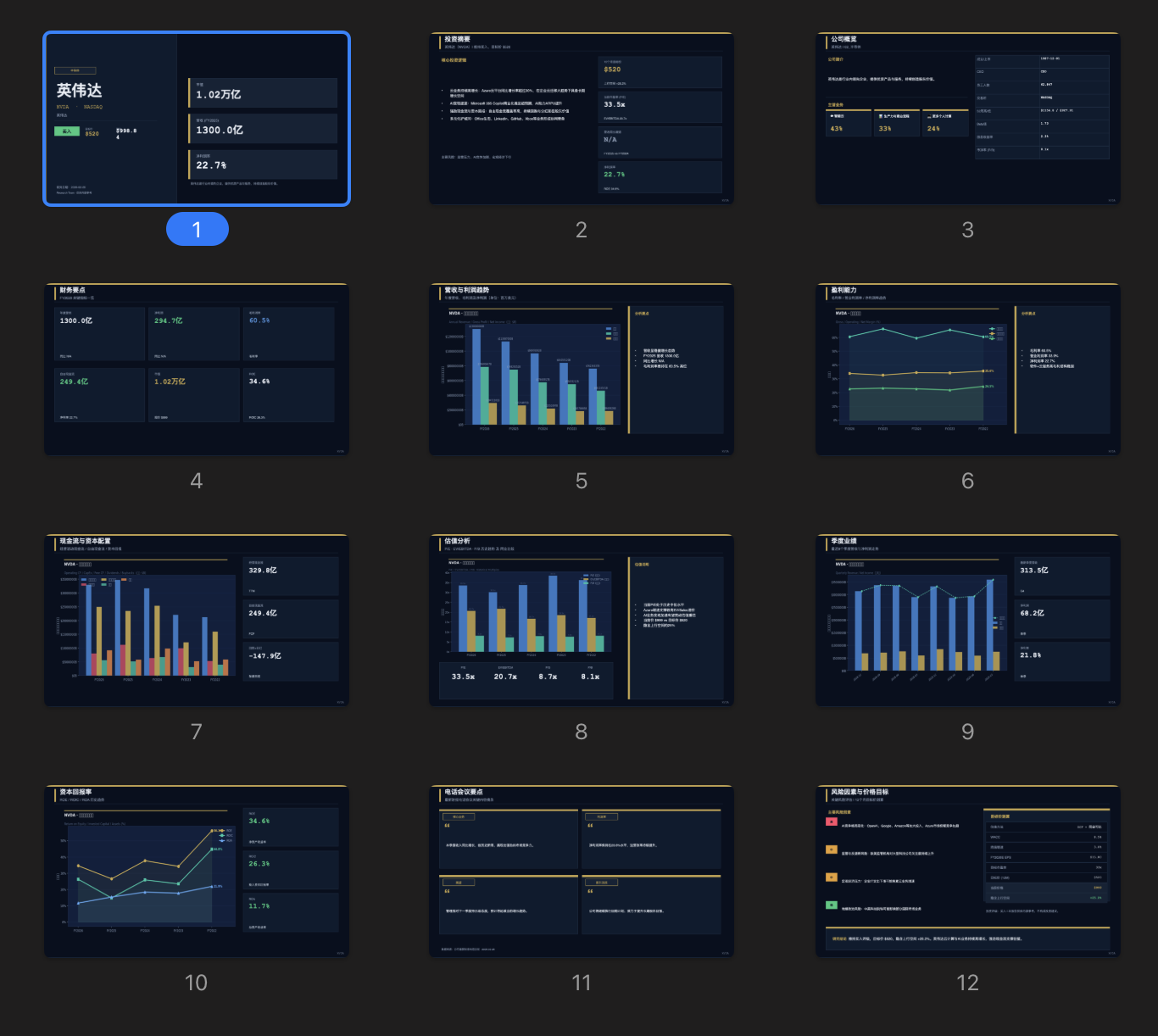Viewport: 1158px width, 1036px height.
Task: Click the 公司概览 slide thumbnail
Action: pyautogui.click(x=967, y=119)
